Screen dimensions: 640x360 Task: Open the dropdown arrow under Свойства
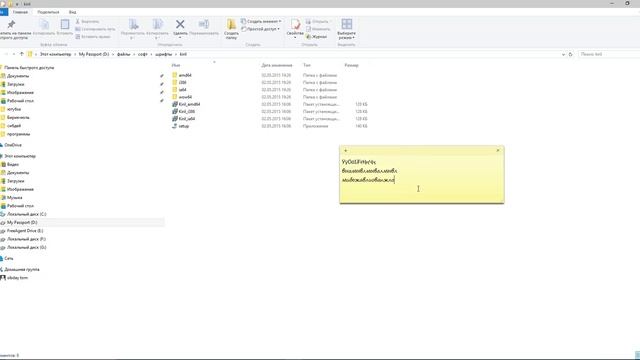pos(295,38)
